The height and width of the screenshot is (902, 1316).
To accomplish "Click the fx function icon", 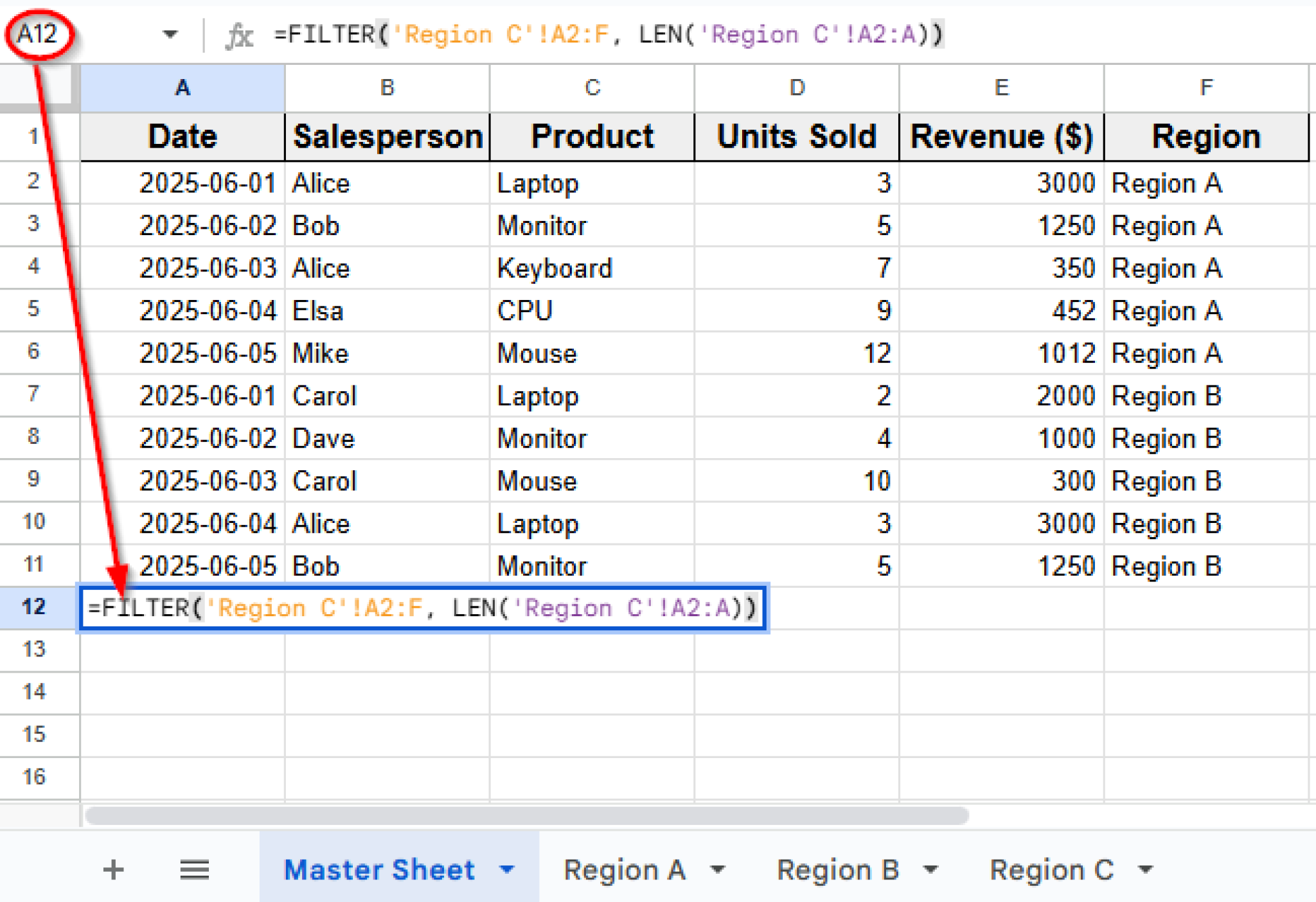I will click(x=239, y=35).
